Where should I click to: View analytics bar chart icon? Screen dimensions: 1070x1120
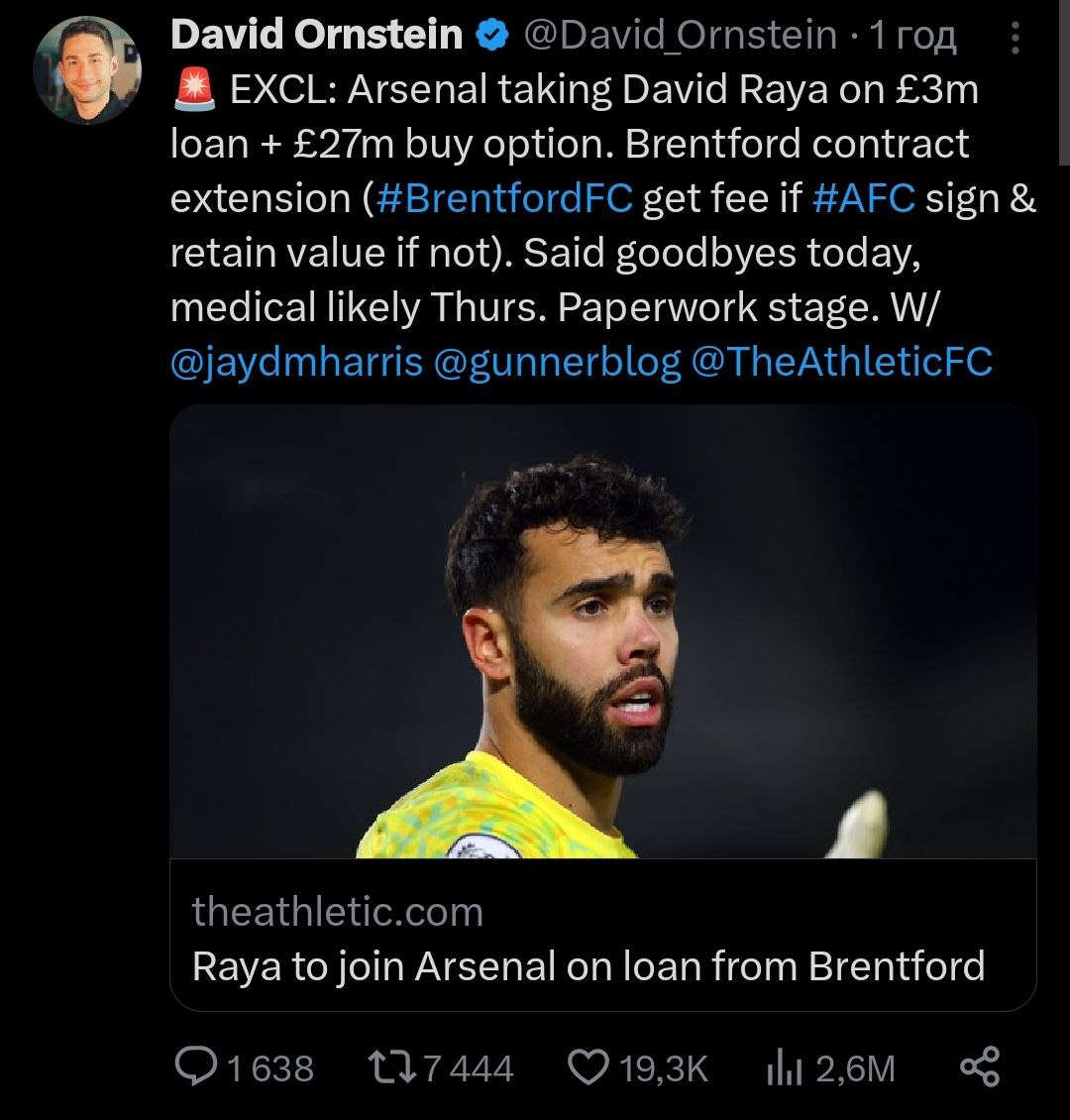[x=783, y=1067]
